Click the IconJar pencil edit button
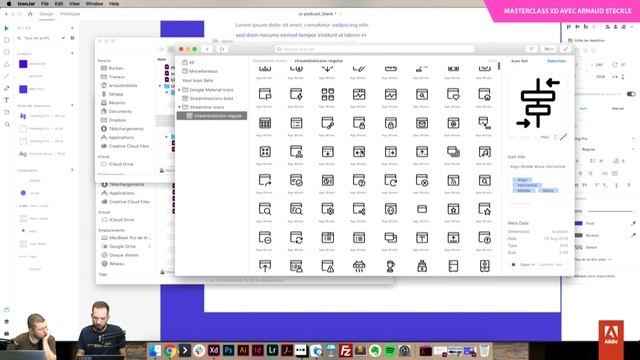 click(x=565, y=49)
